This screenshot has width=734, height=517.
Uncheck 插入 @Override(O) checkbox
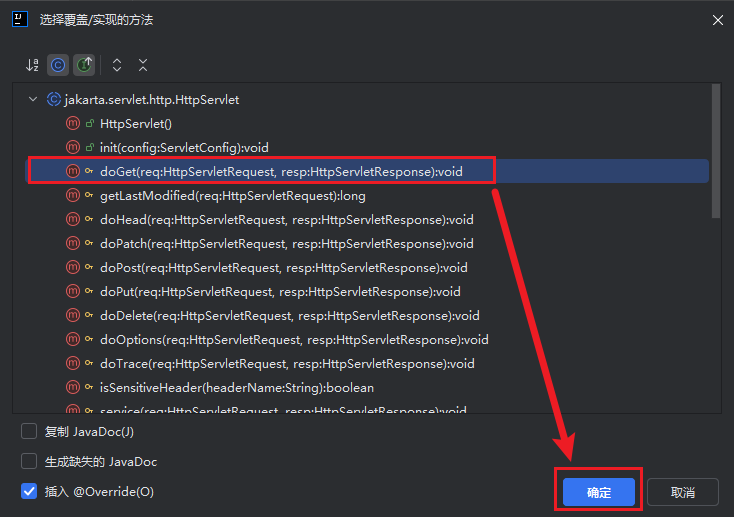(x=29, y=491)
